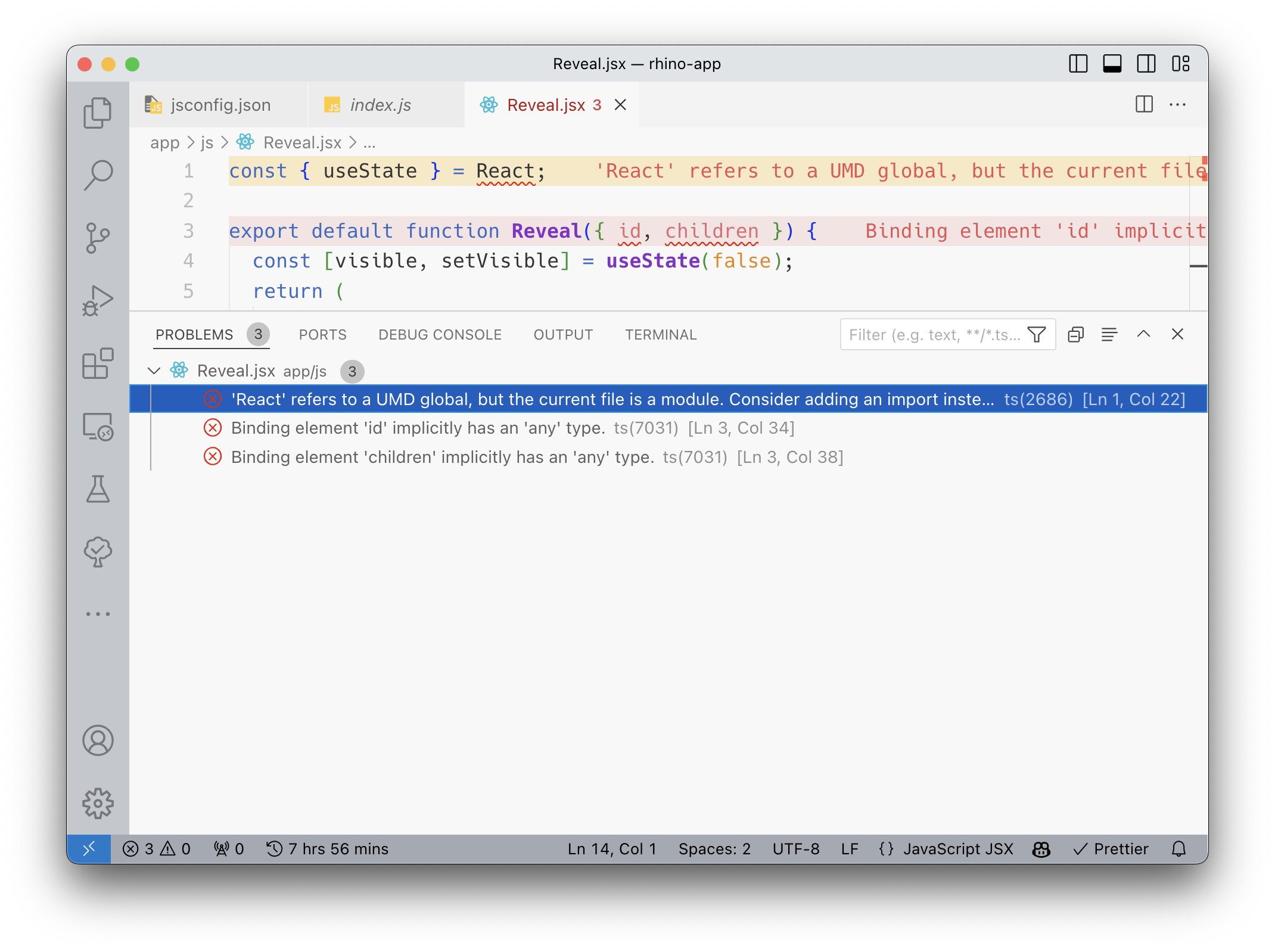Select the Reveal.jsx editor tab
This screenshot has height=952, width=1275.
coord(546,105)
